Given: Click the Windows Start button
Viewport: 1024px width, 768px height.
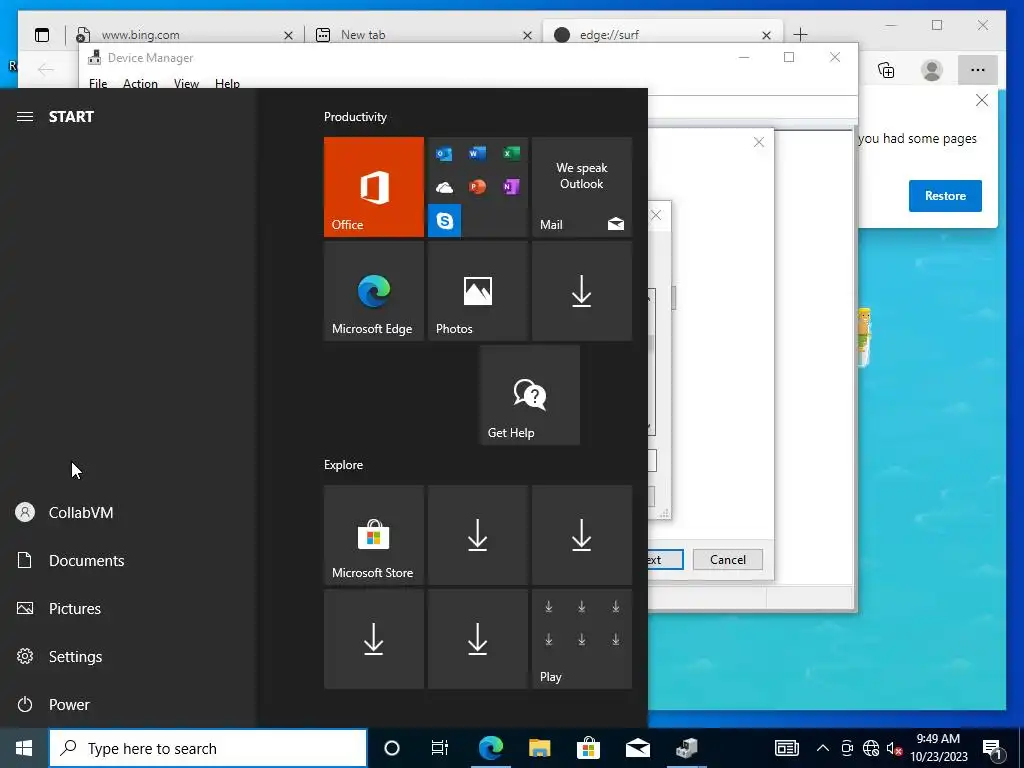Looking at the screenshot, I should point(24,748).
